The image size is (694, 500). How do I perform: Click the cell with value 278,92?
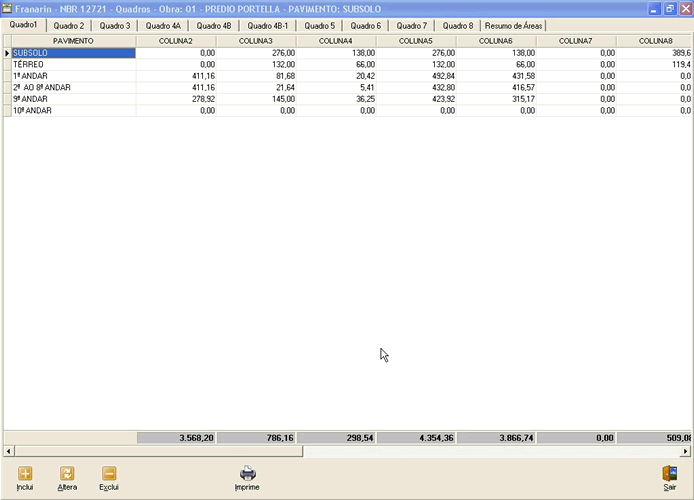(x=176, y=99)
